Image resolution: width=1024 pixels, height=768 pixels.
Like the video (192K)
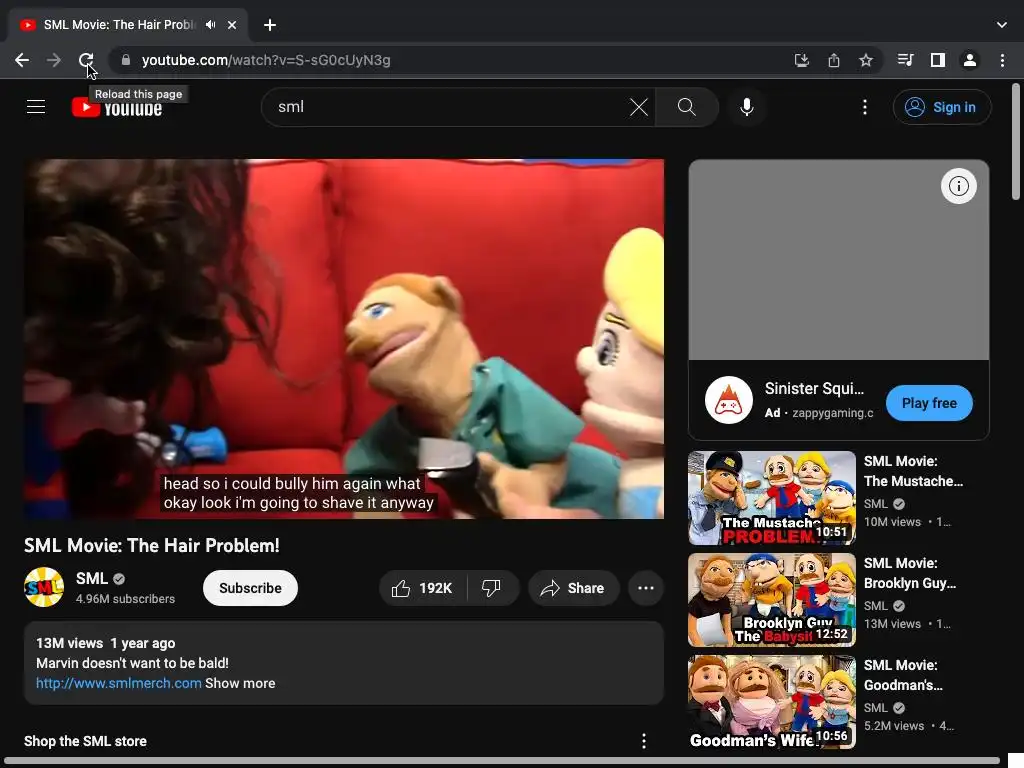(423, 588)
